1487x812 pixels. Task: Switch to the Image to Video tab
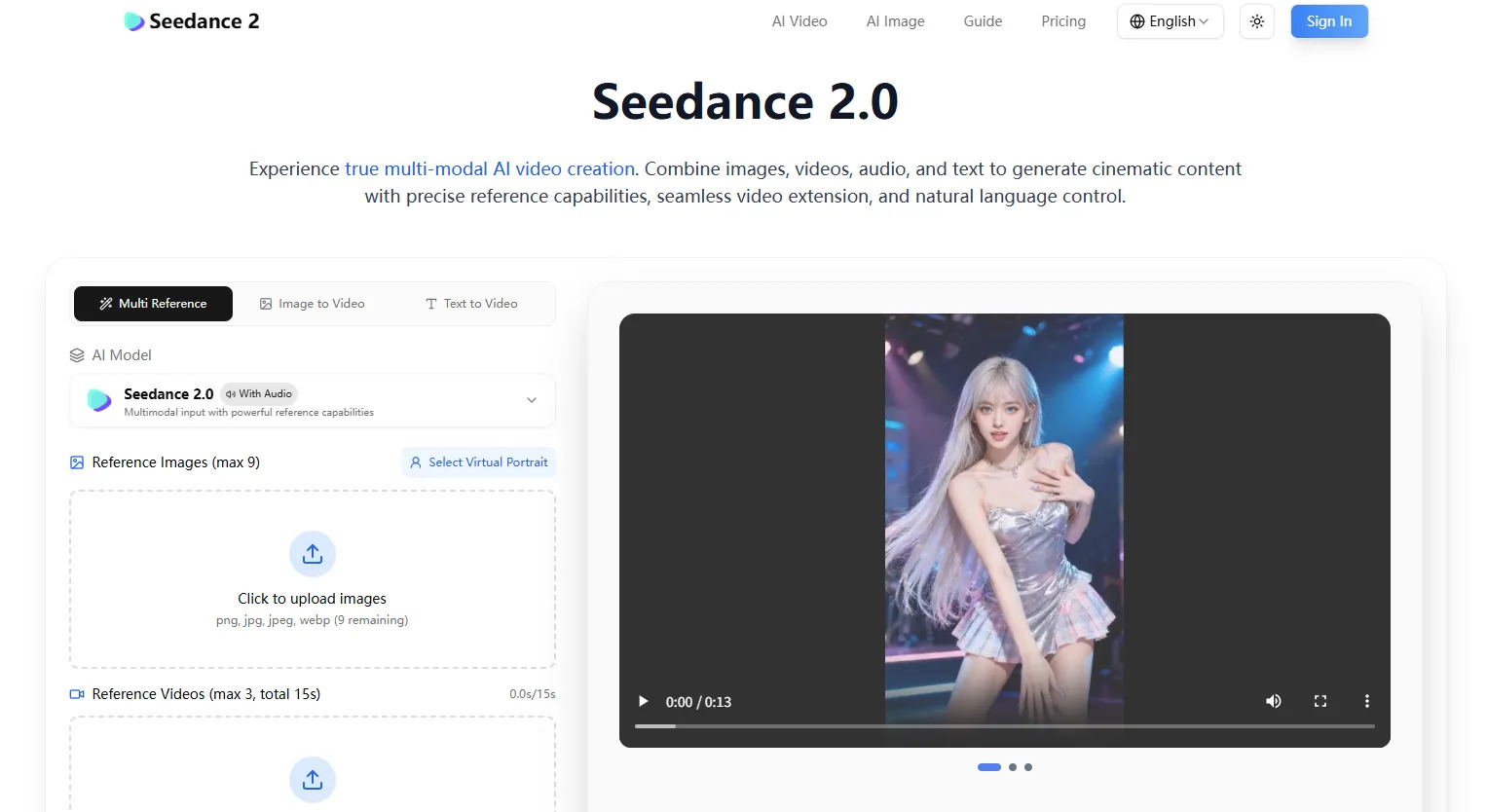tap(313, 304)
